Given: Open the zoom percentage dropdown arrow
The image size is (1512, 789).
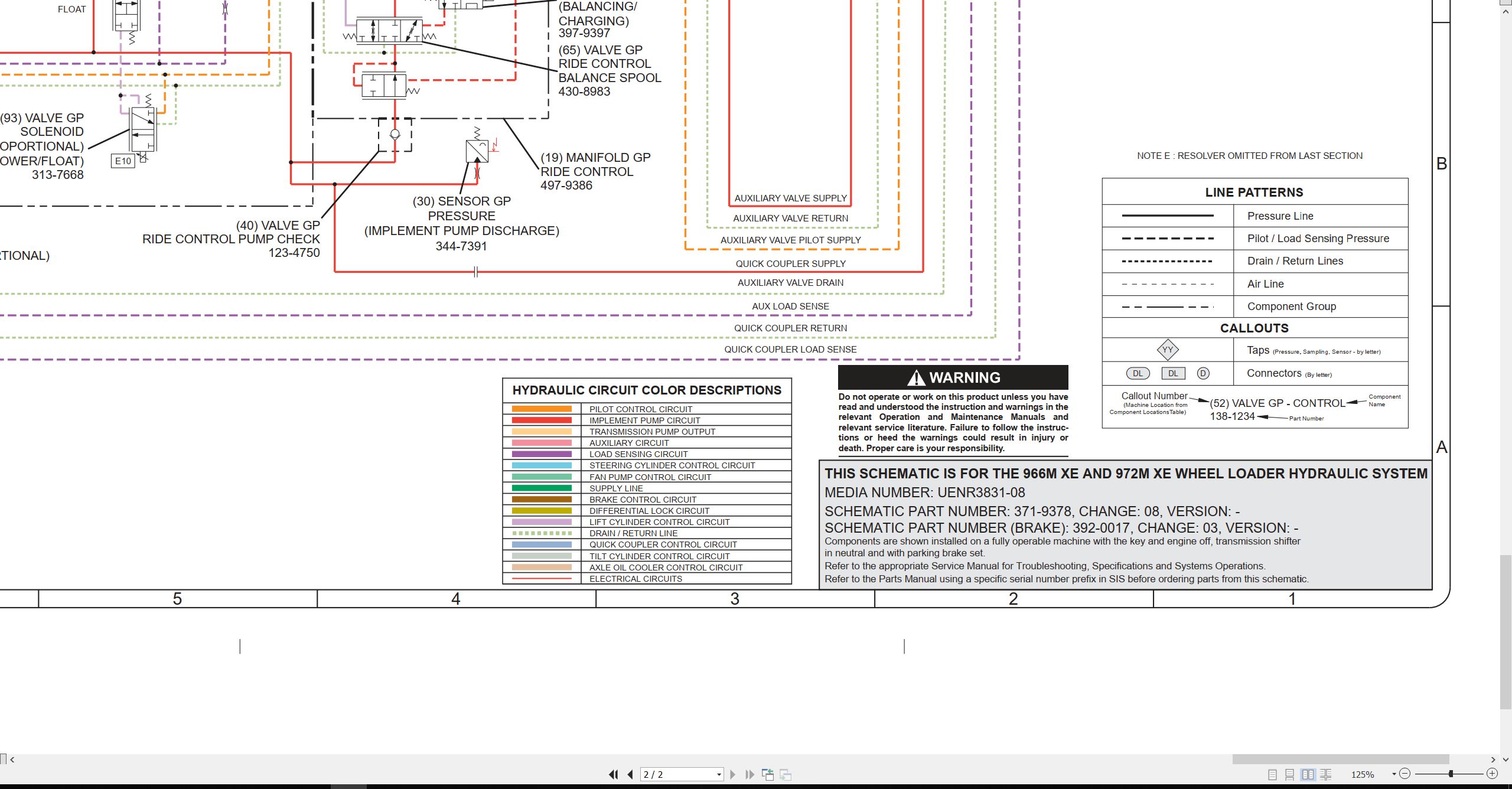Looking at the screenshot, I should pos(1394,774).
